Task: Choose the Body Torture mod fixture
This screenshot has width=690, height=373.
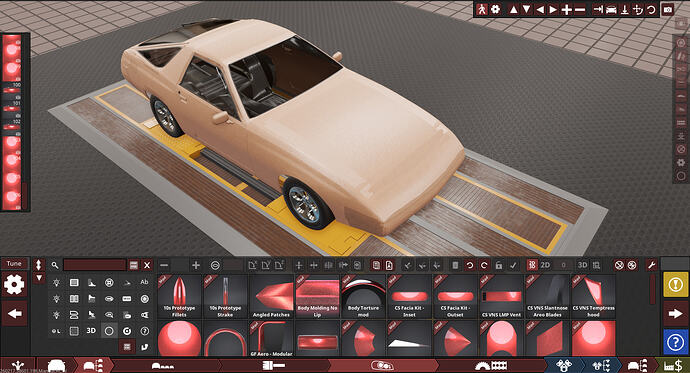Action: (x=363, y=296)
